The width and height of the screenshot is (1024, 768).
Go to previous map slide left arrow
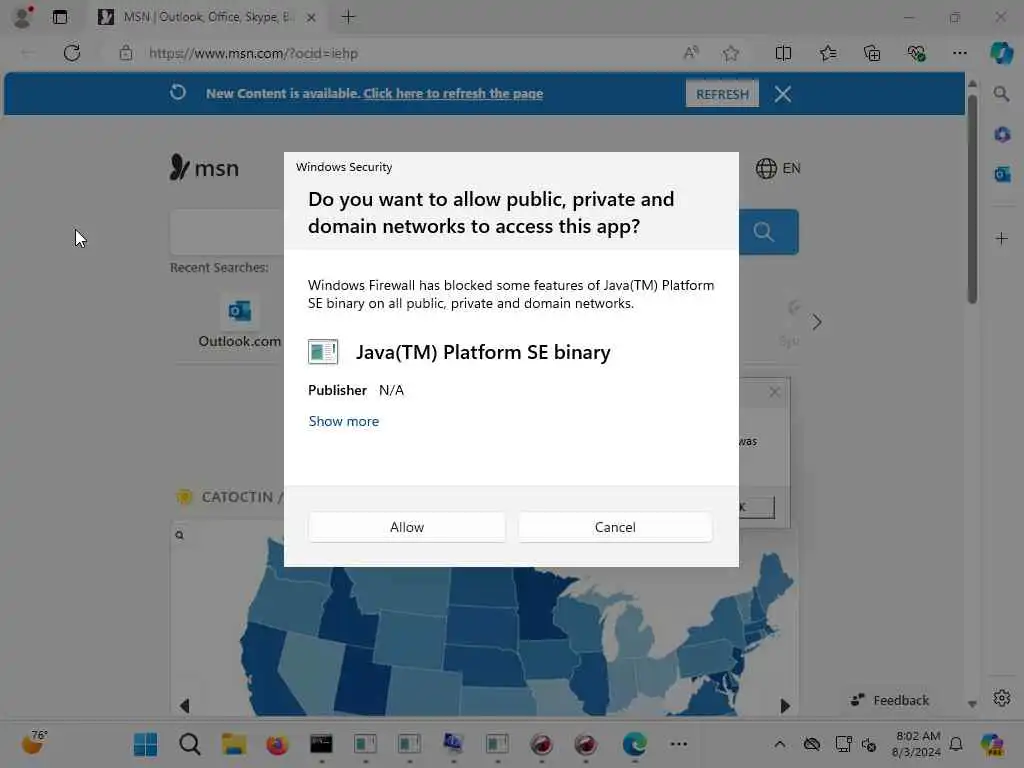(184, 705)
